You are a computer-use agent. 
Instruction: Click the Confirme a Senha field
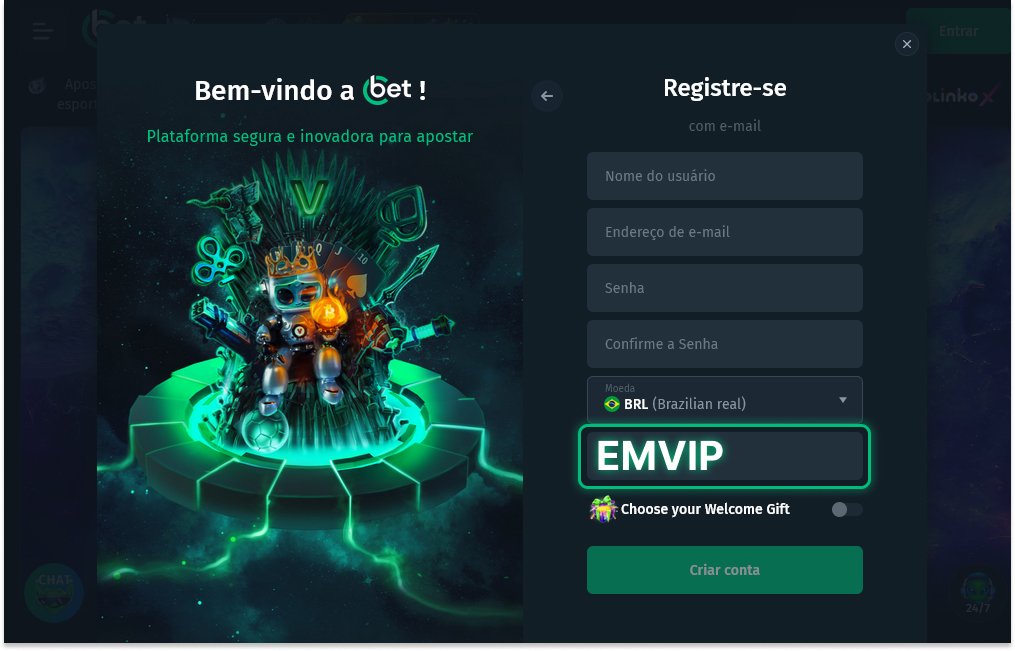pos(724,344)
